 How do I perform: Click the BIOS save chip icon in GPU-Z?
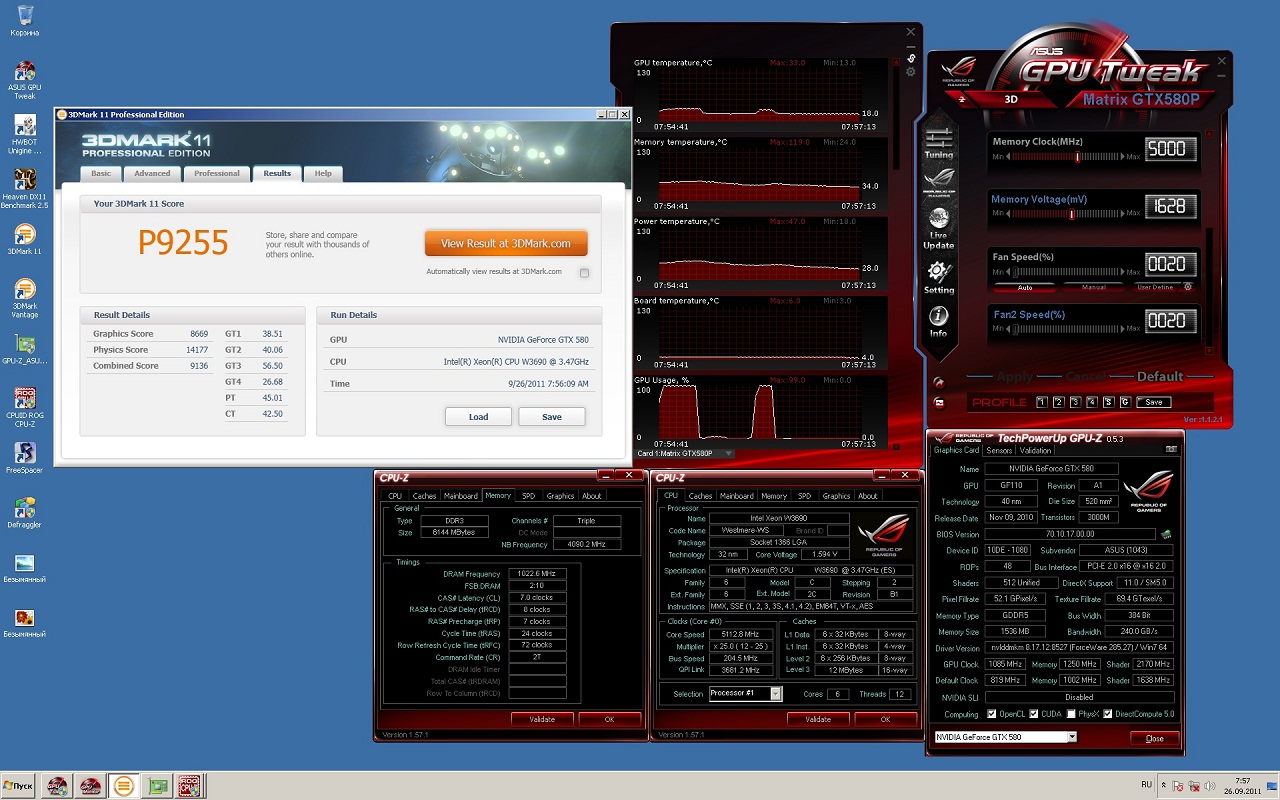pyautogui.click(x=1165, y=535)
